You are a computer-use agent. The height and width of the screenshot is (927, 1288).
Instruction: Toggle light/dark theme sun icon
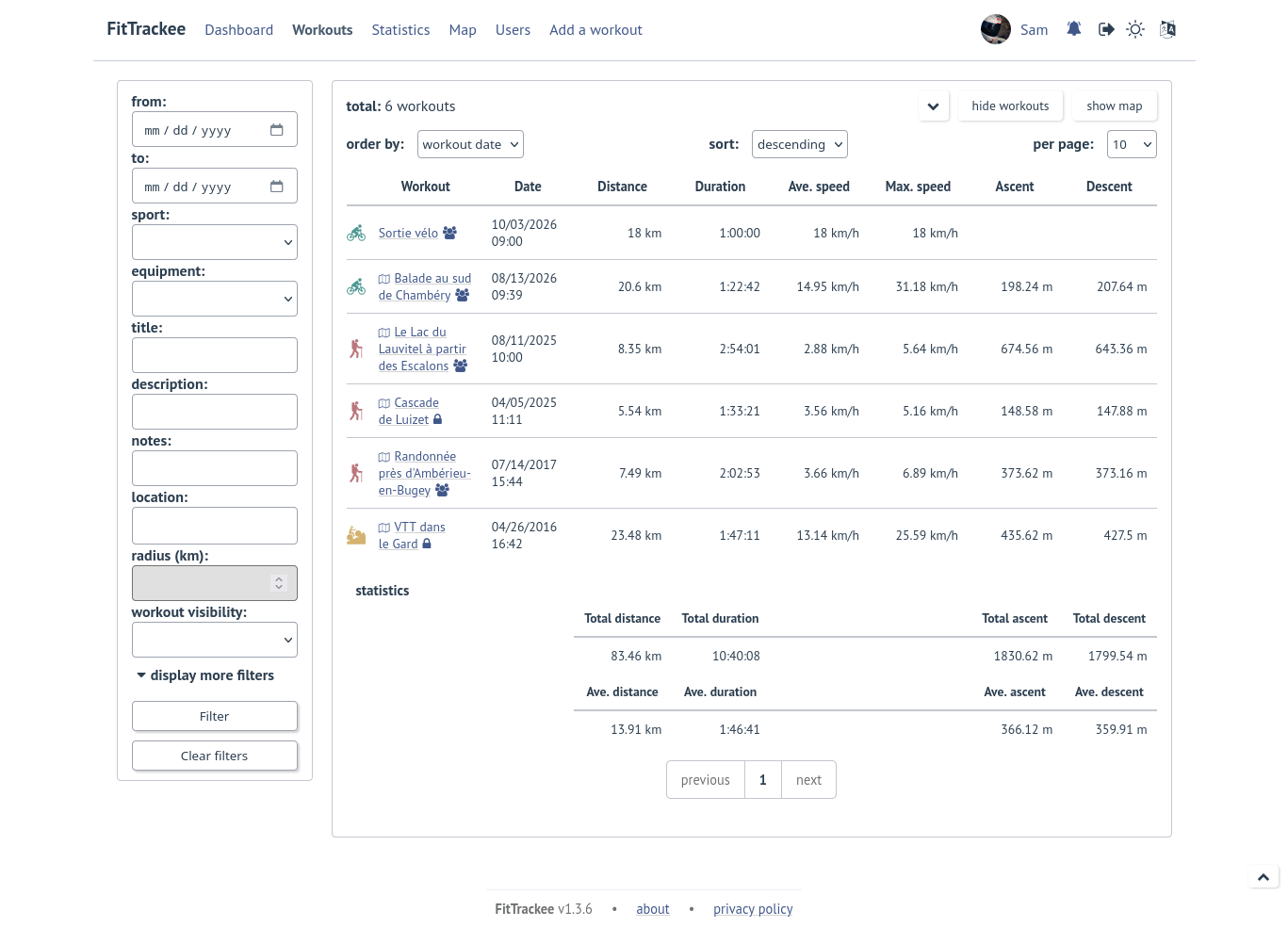tap(1135, 29)
